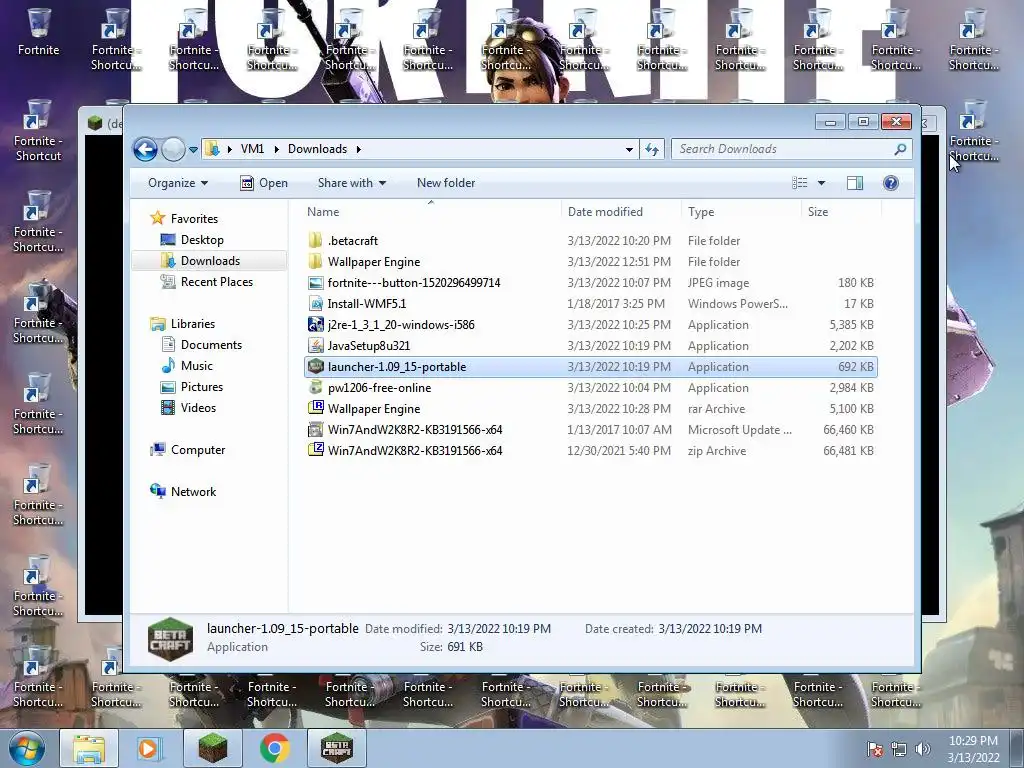Viewport: 1024px width, 768px height.
Task: Toggle the preview pane button
Action: [x=855, y=183]
